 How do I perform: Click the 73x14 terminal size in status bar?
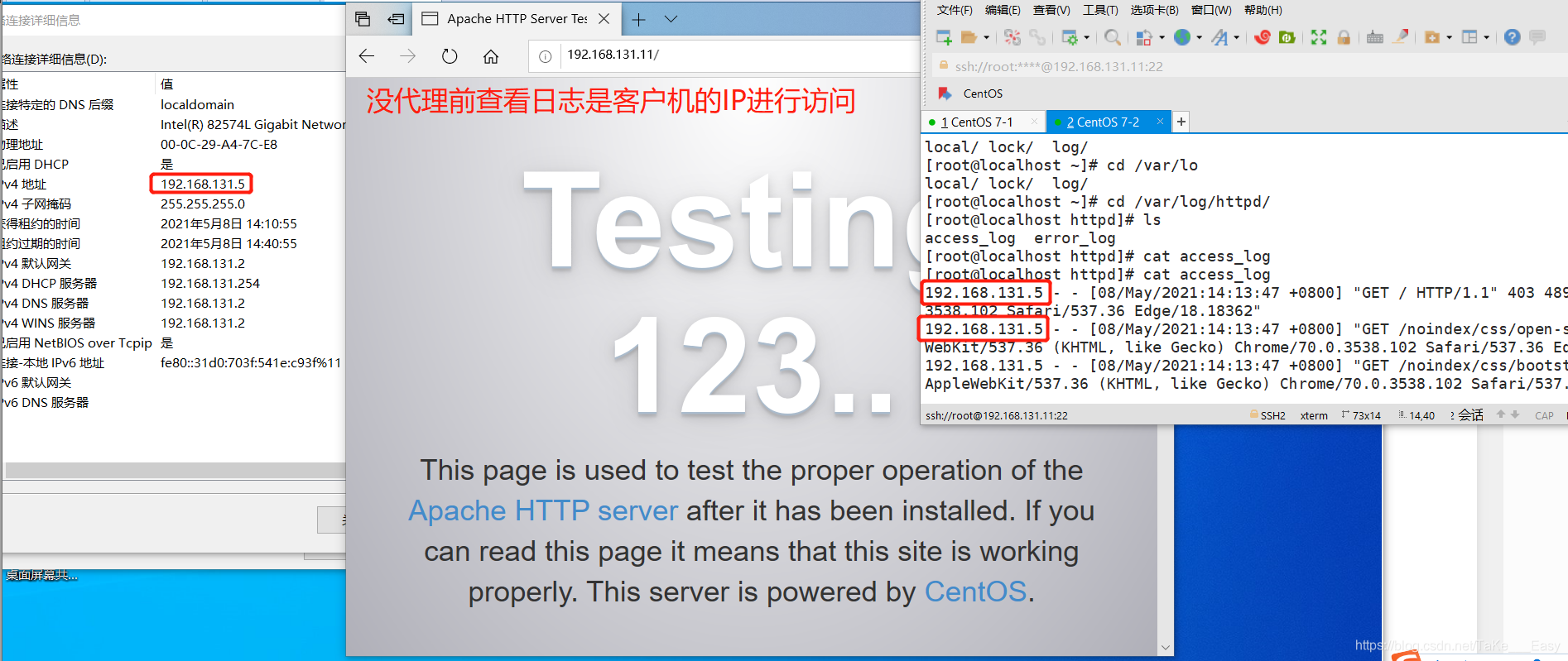tap(1362, 415)
